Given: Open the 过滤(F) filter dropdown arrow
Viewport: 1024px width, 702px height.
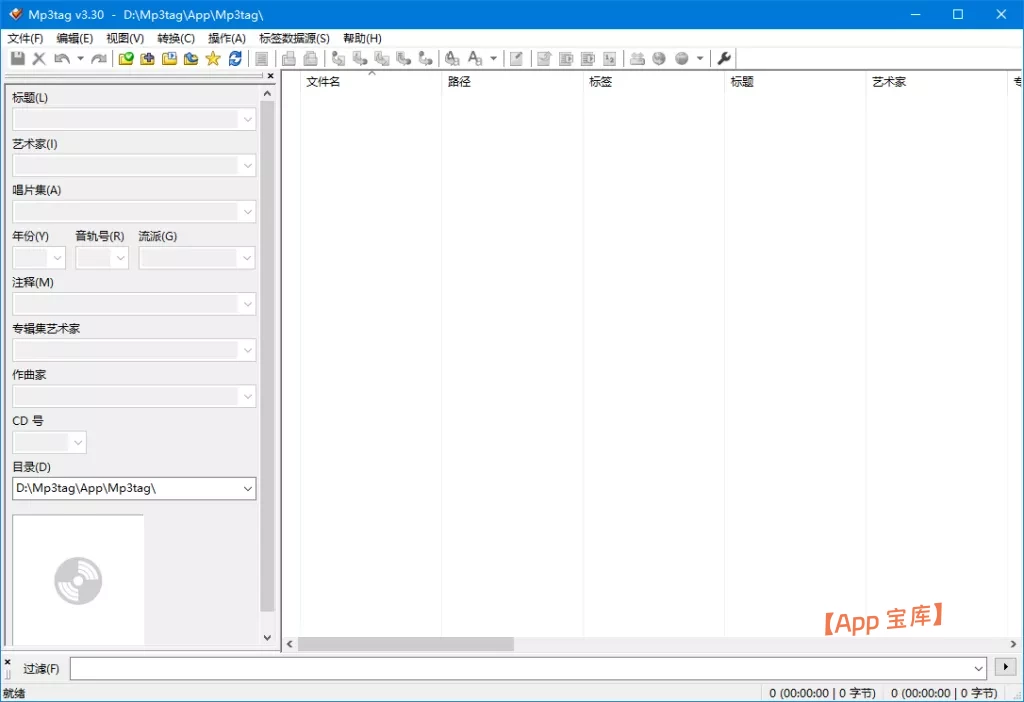Looking at the screenshot, I should pos(978,668).
